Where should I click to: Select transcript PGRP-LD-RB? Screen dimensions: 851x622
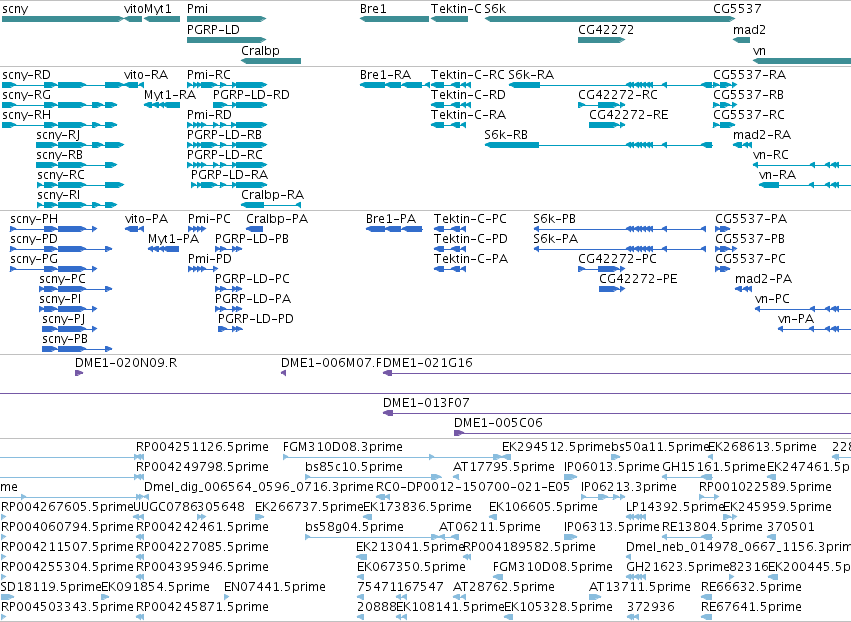point(225,135)
